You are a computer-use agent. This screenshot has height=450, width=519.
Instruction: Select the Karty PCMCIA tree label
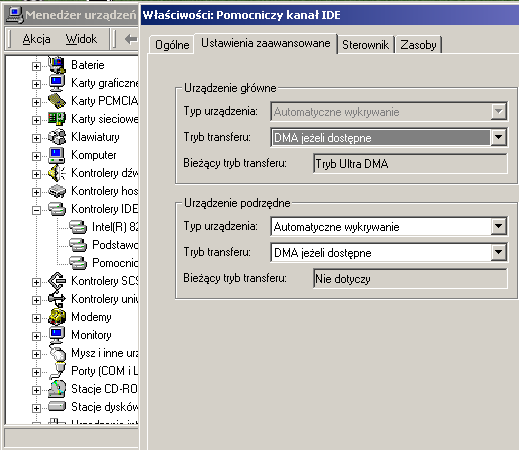click(105, 101)
